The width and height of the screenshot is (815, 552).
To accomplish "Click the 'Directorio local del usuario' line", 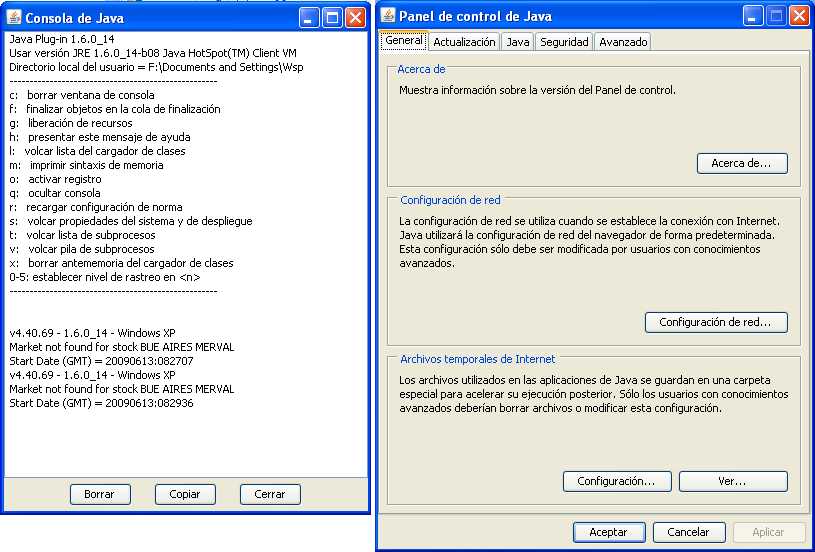I will click(x=156, y=67).
